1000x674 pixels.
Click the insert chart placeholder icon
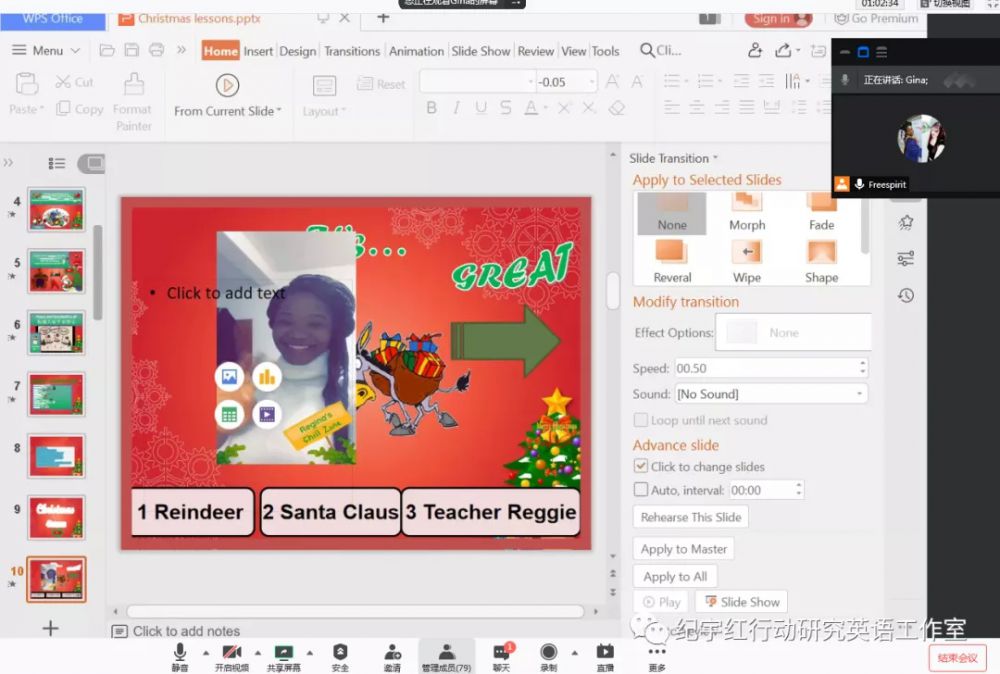click(267, 377)
